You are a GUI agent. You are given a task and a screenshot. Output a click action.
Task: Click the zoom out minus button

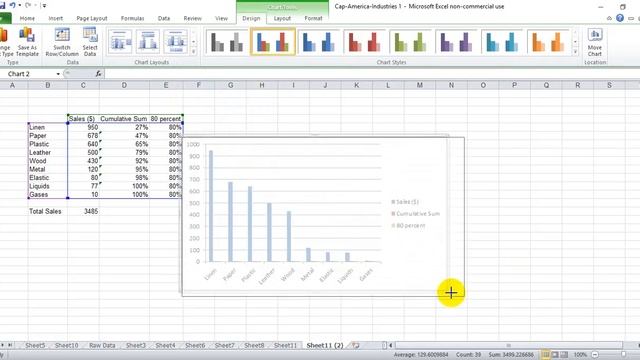[x=595, y=355]
